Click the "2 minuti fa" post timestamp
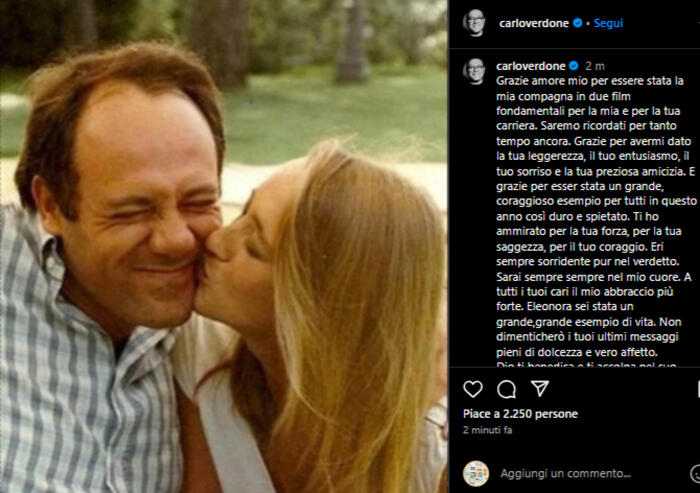 [x=488, y=430]
